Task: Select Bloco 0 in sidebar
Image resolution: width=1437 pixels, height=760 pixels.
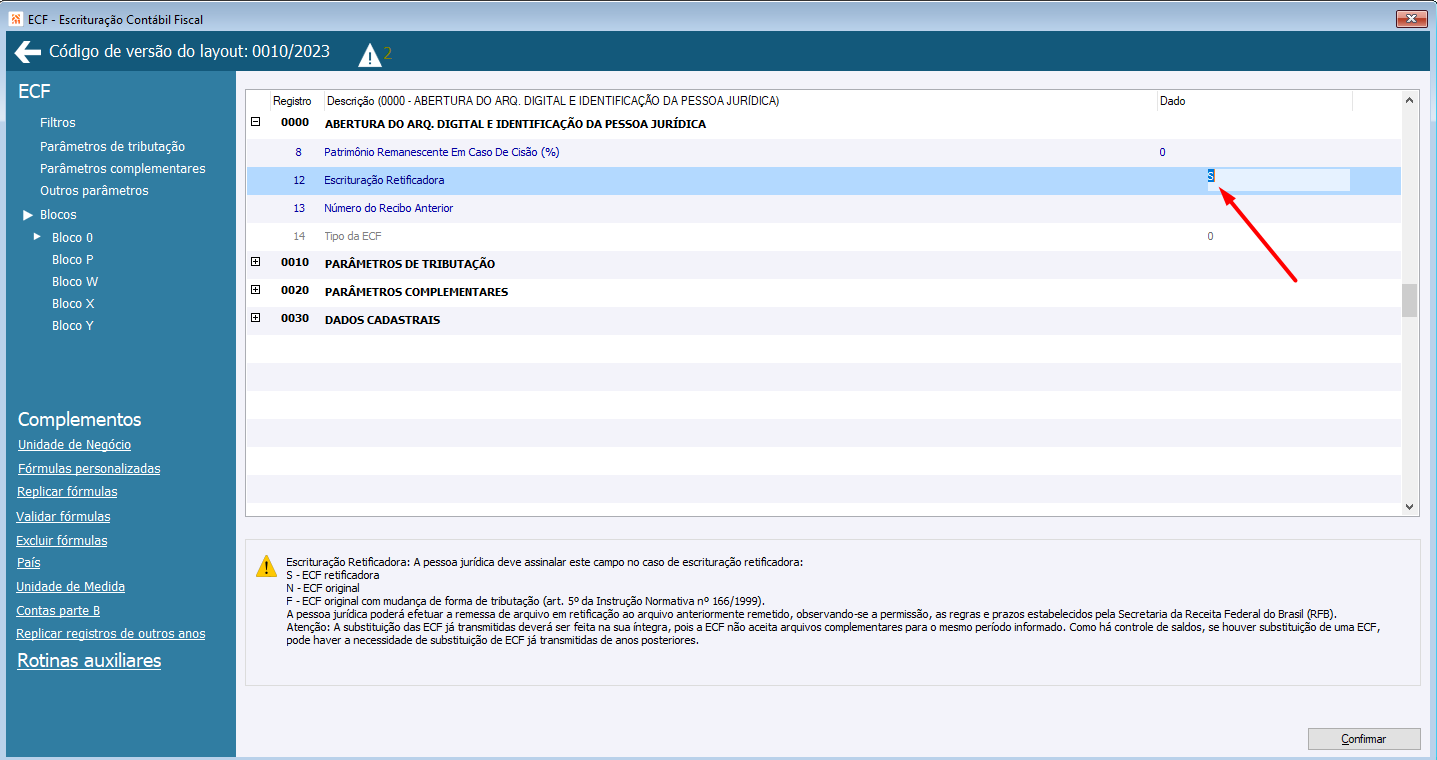Action: (x=73, y=238)
